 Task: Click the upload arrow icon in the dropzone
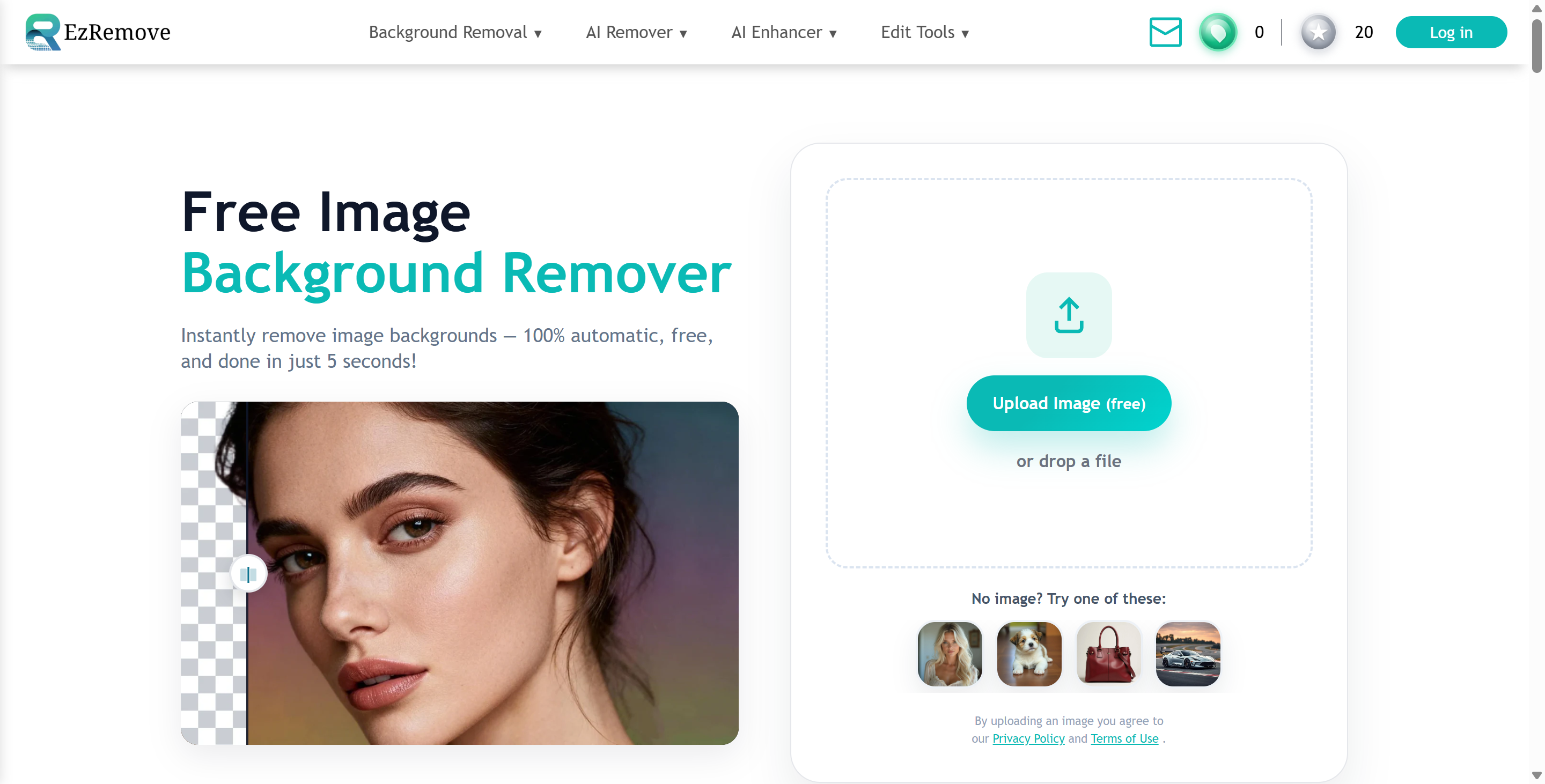[1069, 316]
